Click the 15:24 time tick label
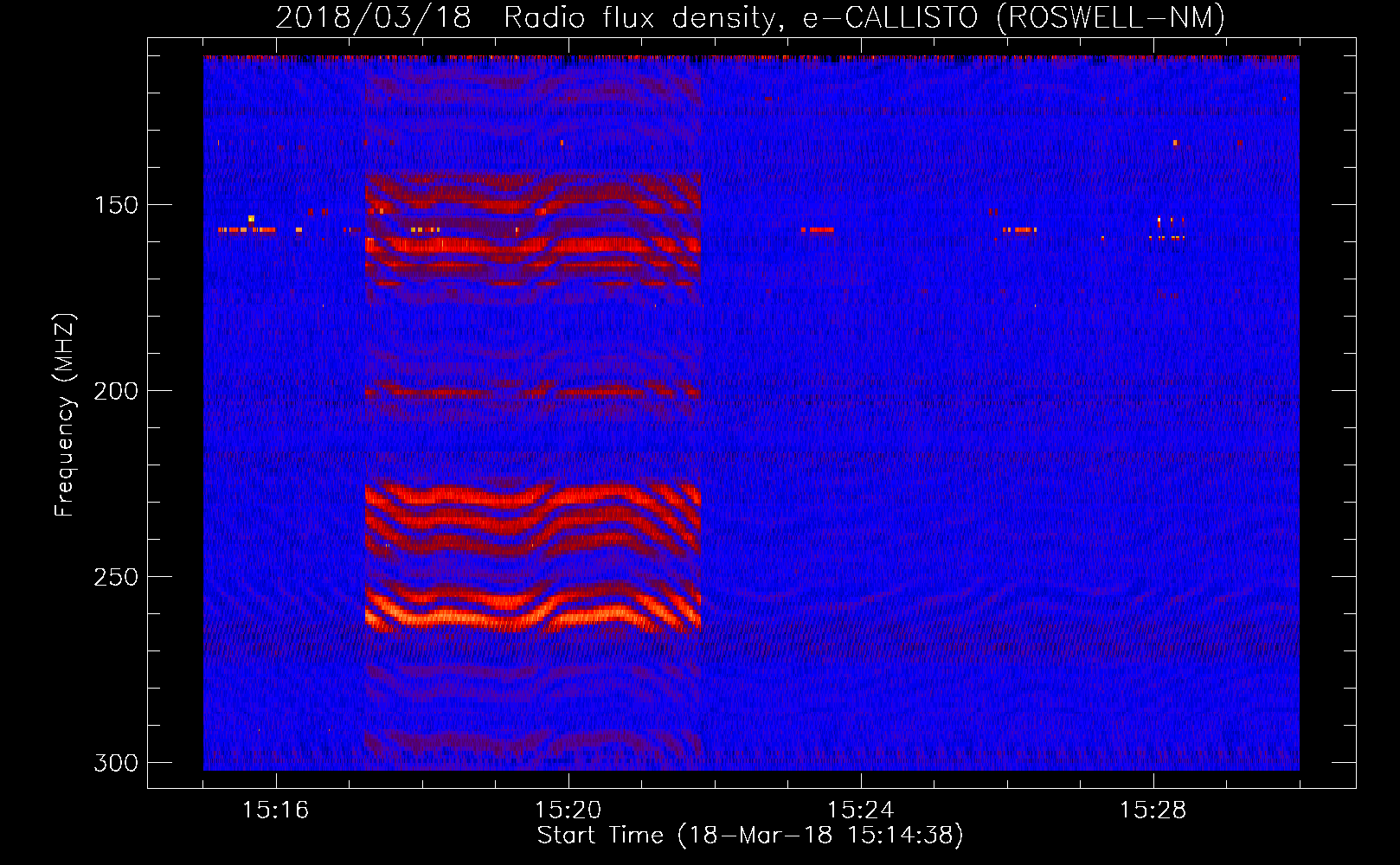This screenshot has width=1400, height=865. point(861,811)
